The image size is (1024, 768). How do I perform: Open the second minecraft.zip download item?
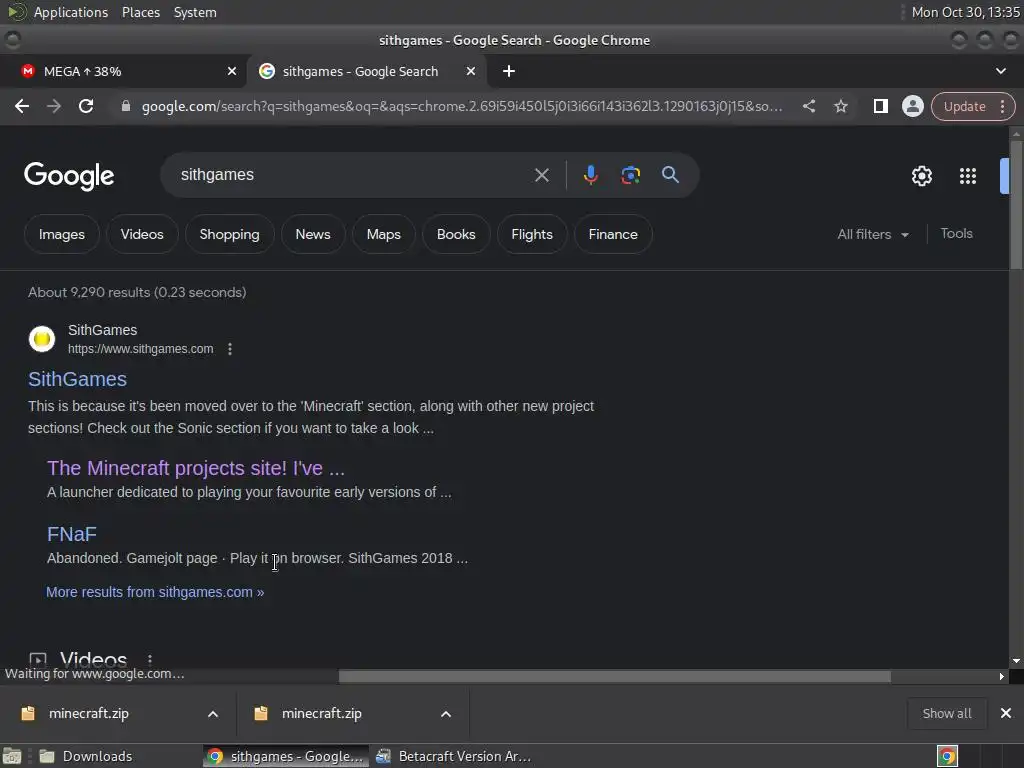[321, 714]
